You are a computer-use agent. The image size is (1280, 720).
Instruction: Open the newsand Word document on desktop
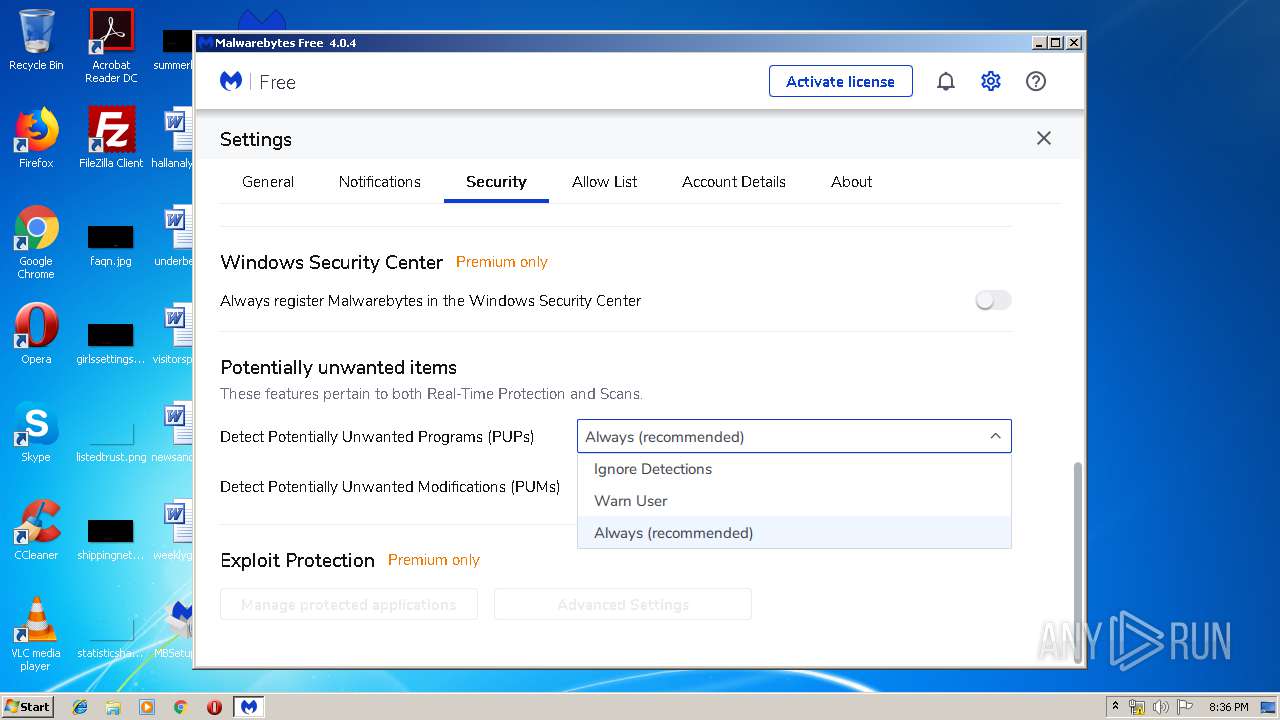tap(174, 431)
